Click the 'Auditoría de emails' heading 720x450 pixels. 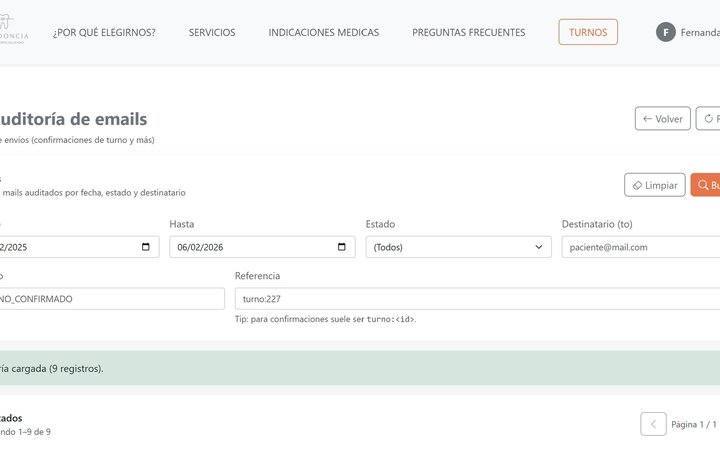point(73,119)
